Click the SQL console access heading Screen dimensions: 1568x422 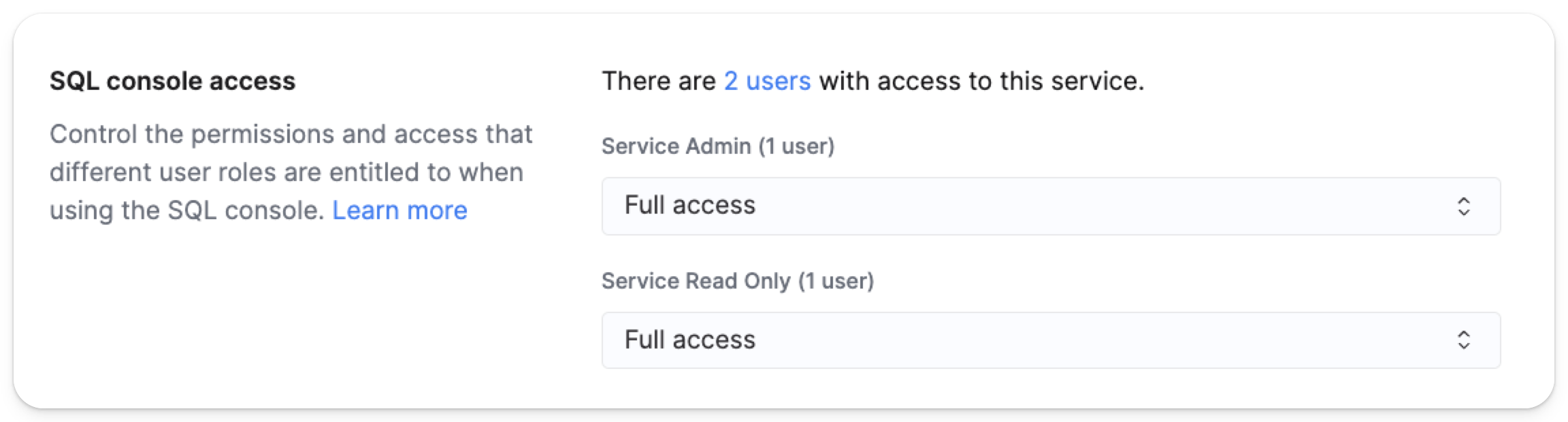[x=172, y=81]
